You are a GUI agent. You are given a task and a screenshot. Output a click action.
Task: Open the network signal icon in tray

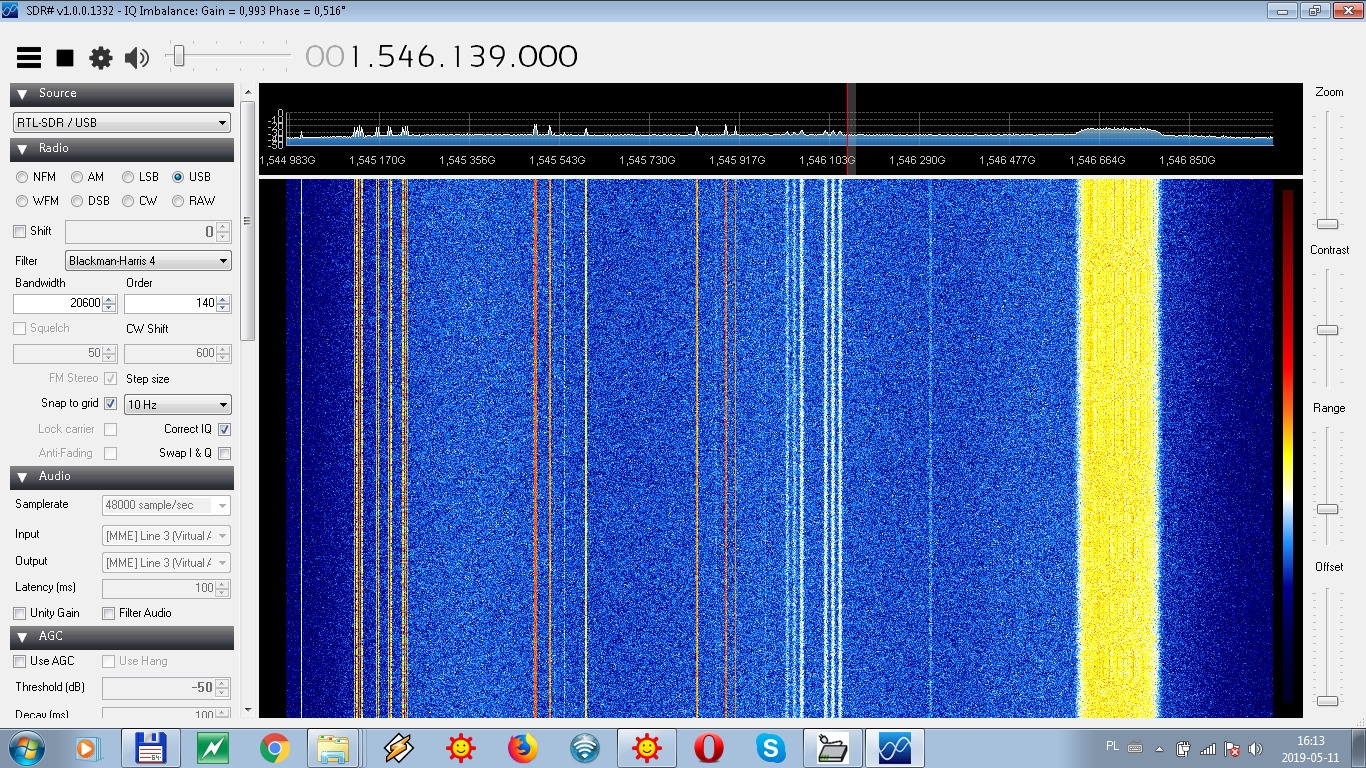coord(1208,748)
